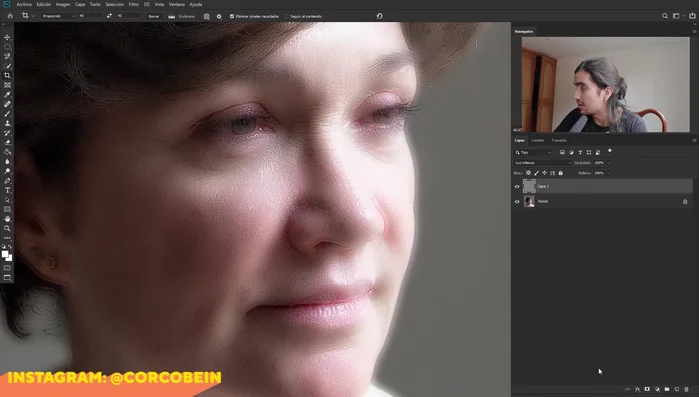Select the Paint Bucket tool
This screenshot has height=397, width=699.
click(7, 152)
